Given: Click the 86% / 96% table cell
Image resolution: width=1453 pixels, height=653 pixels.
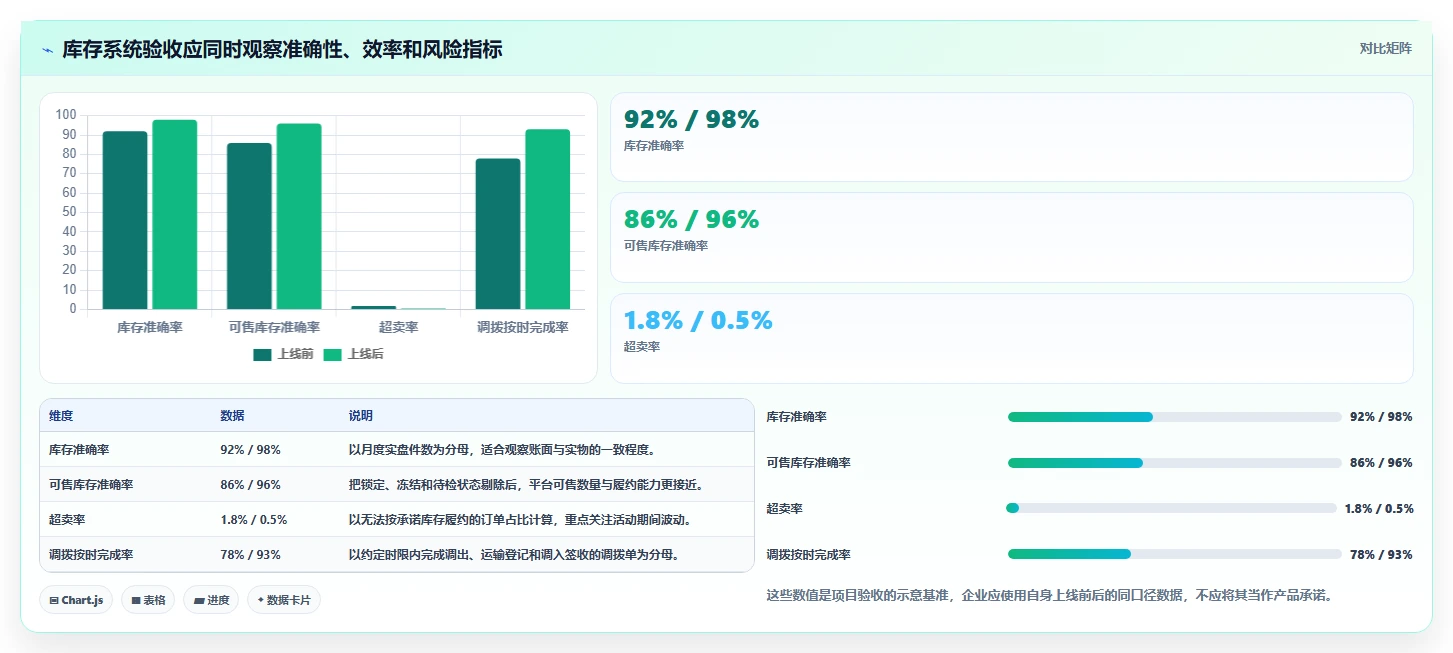Looking at the screenshot, I should [x=250, y=485].
